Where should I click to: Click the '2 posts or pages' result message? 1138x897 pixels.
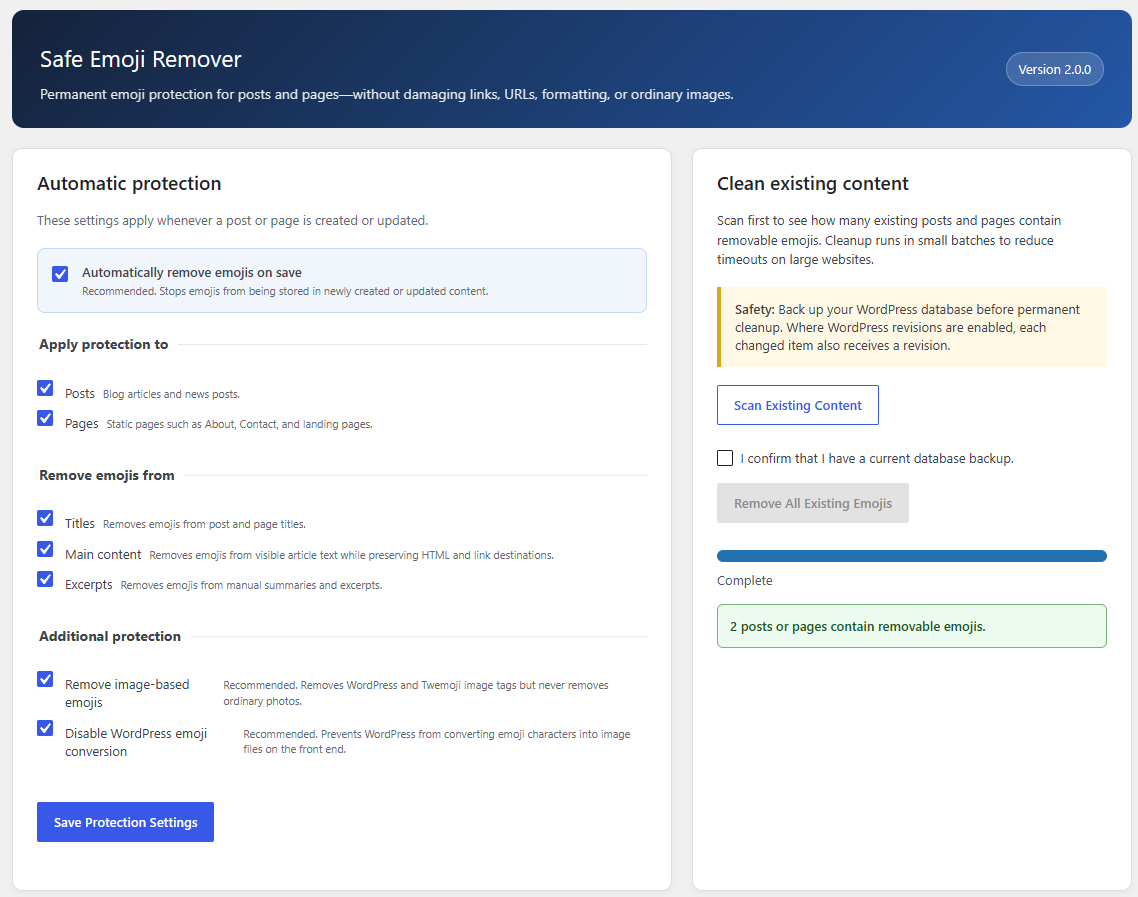point(912,626)
